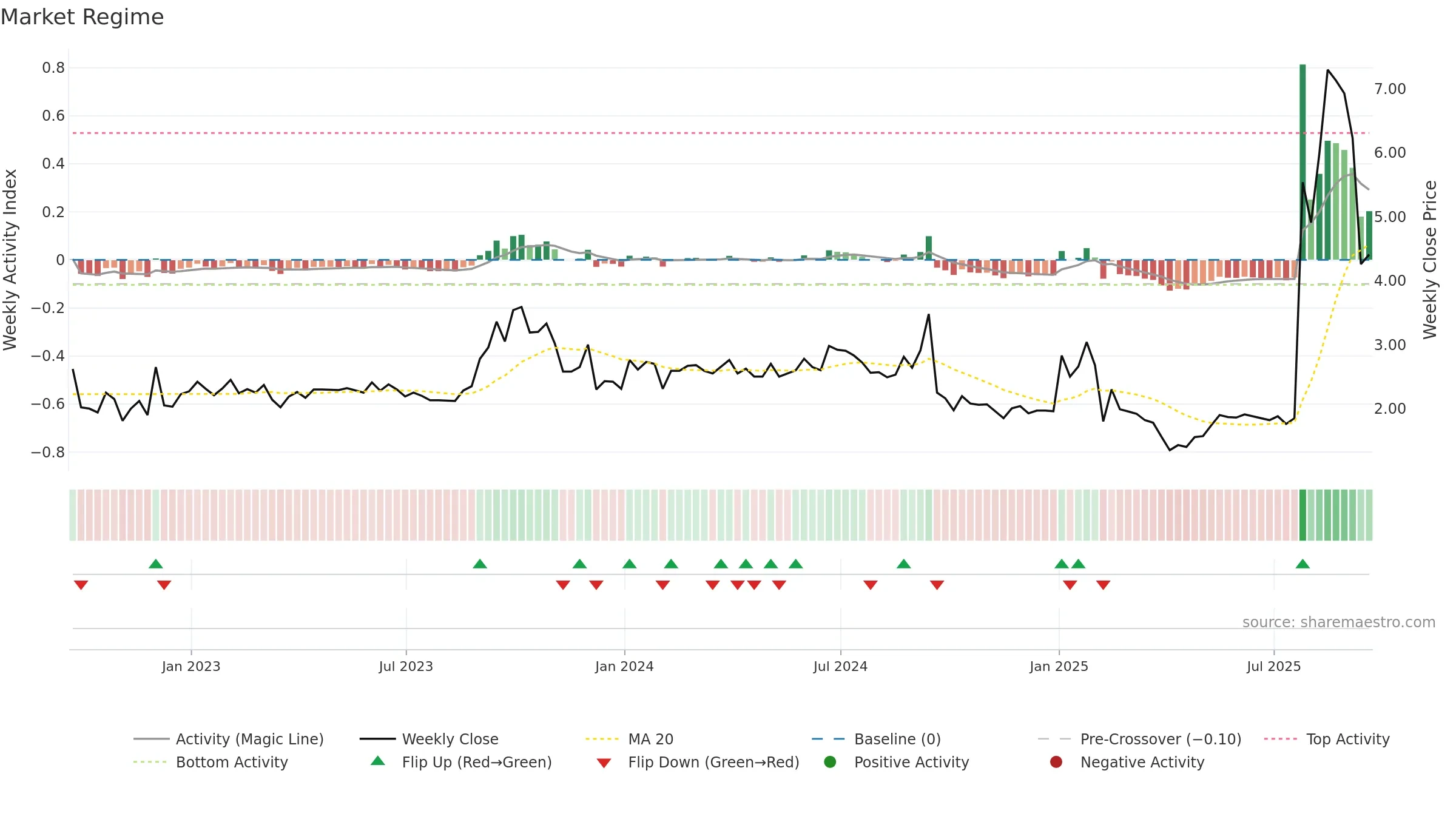The image size is (1456, 819).
Task: Toggle the Bottom Activity legend entry
Action: pyautogui.click(x=211, y=762)
